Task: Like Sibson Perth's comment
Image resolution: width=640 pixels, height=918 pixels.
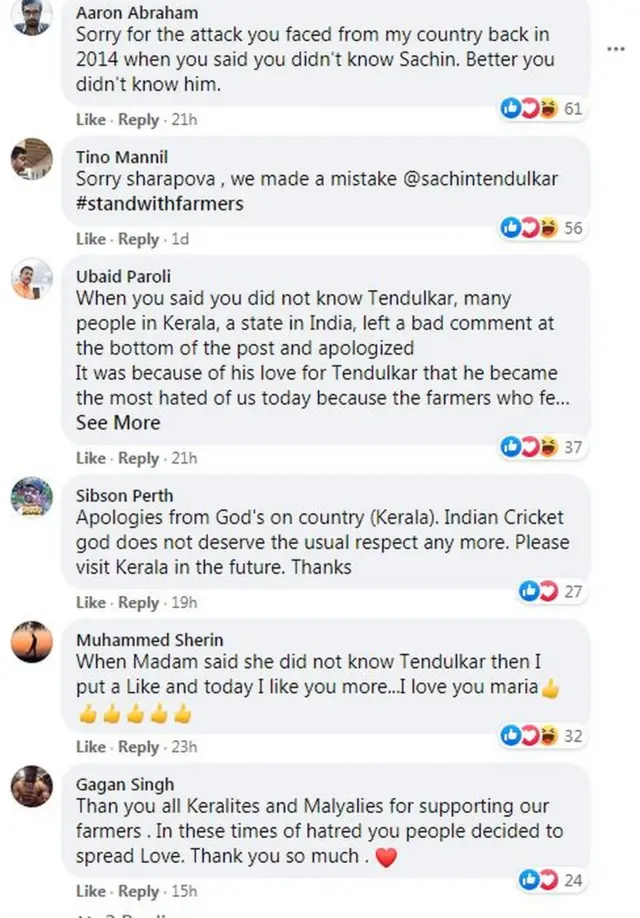Action: coord(90,602)
